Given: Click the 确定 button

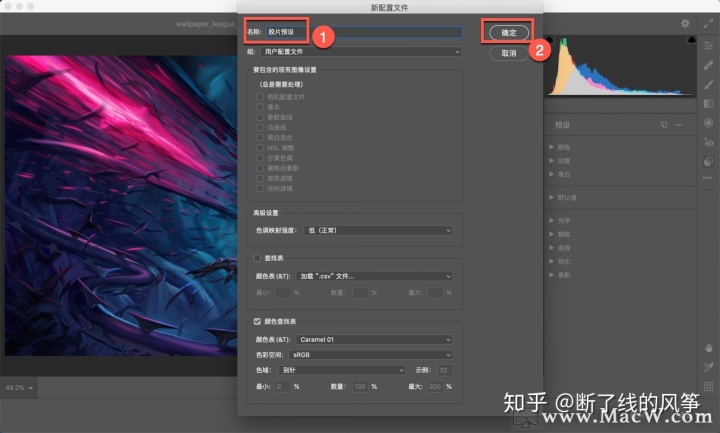Looking at the screenshot, I should point(509,33).
